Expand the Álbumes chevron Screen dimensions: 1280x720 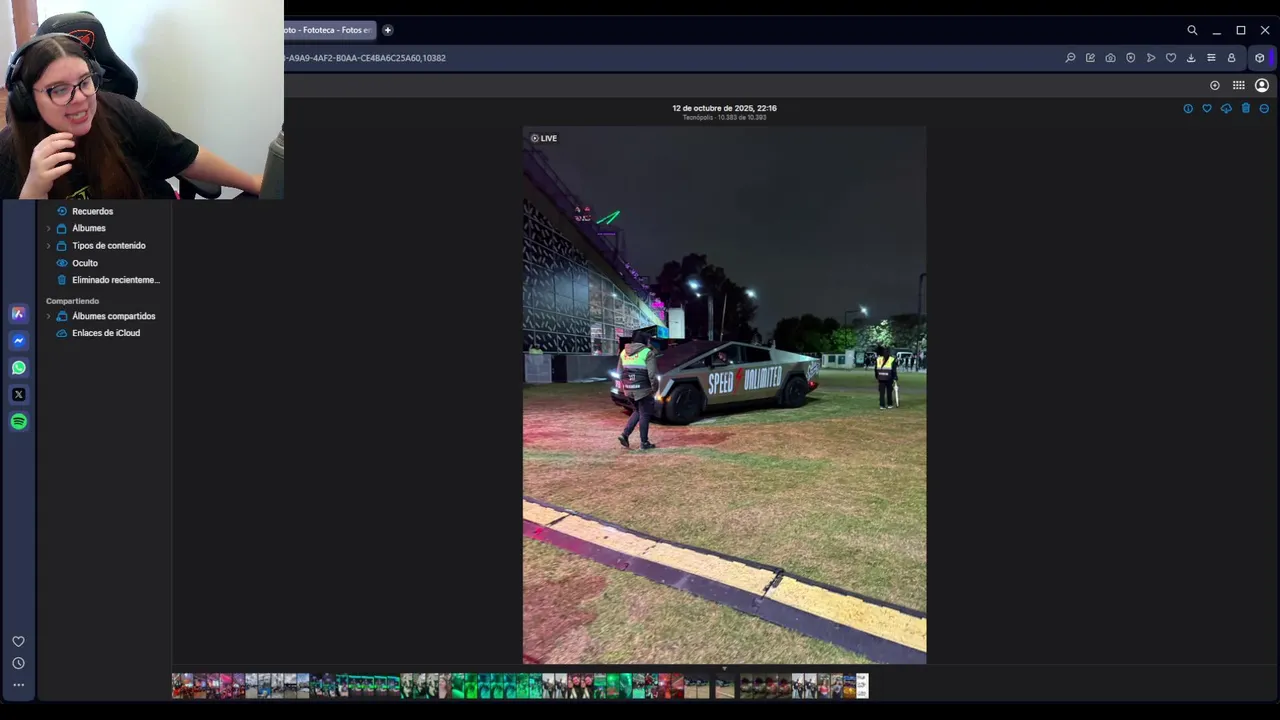click(x=48, y=228)
